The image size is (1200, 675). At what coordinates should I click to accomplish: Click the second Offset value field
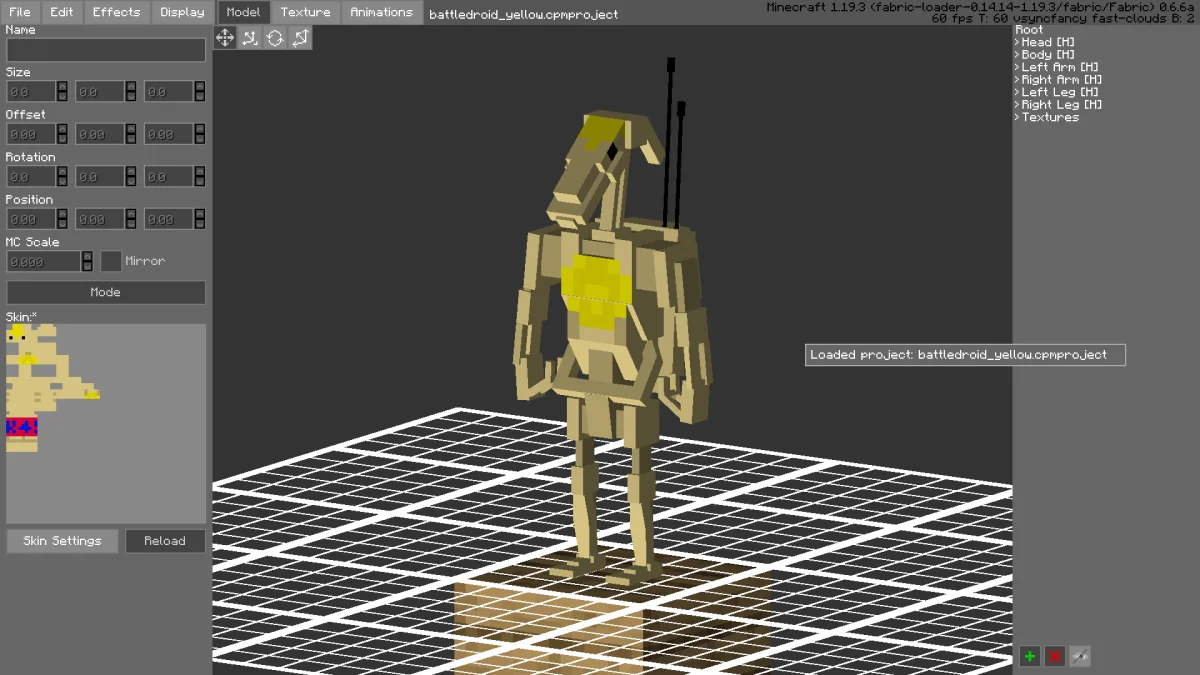click(100, 134)
